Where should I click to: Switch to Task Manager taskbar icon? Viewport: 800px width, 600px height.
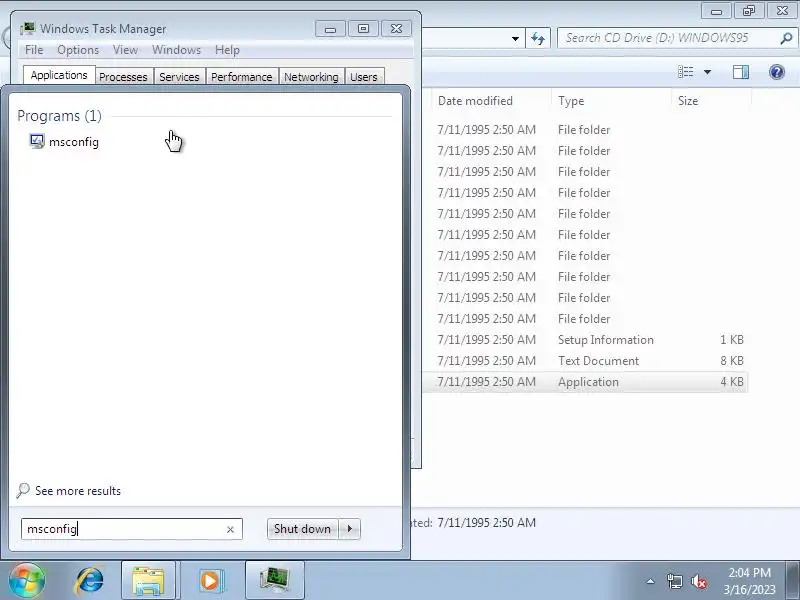click(x=274, y=581)
